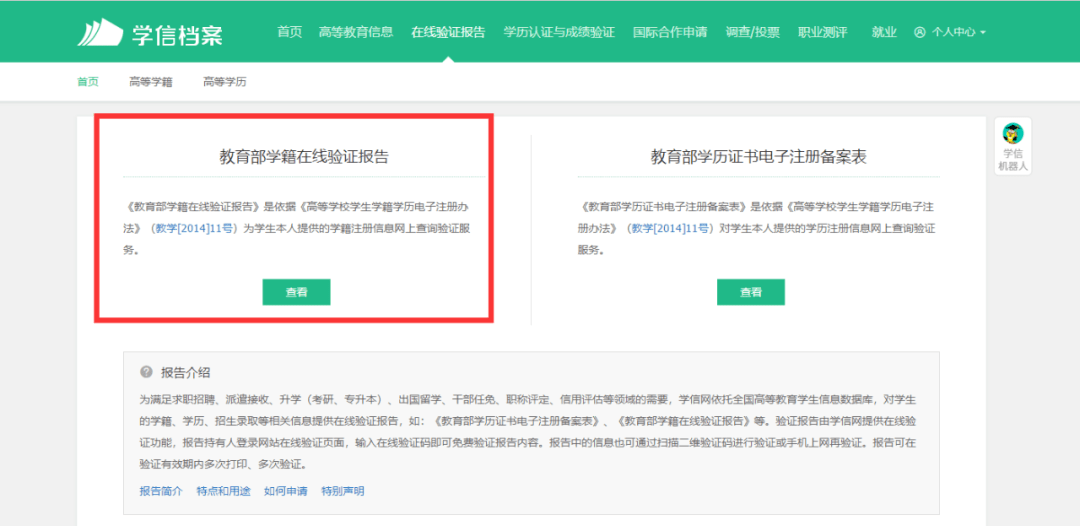
Task: Open 就业 menu item
Action: pyautogui.click(x=884, y=32)
